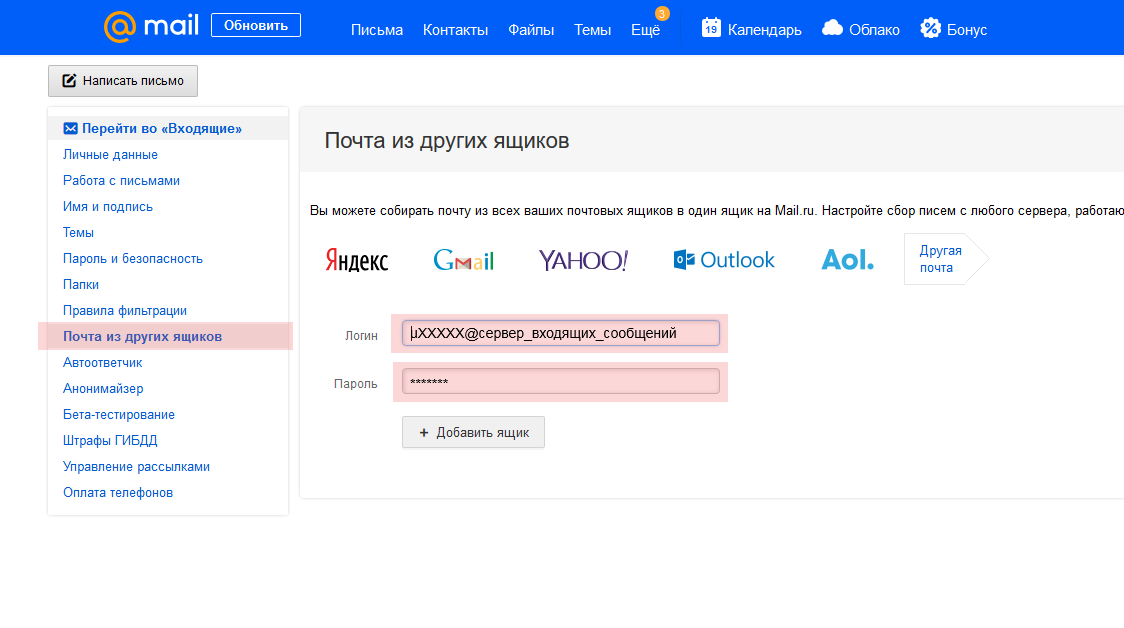The width and height of the screenshot is (1124, 628).
Task: Select the Outlook provider logo
Action: pos(724,260)
